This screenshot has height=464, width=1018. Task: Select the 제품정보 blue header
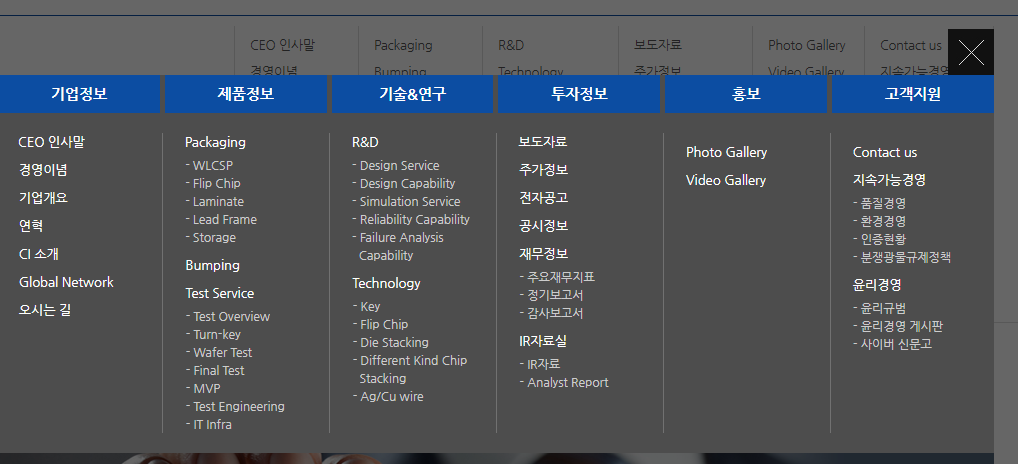click(246, 94)
